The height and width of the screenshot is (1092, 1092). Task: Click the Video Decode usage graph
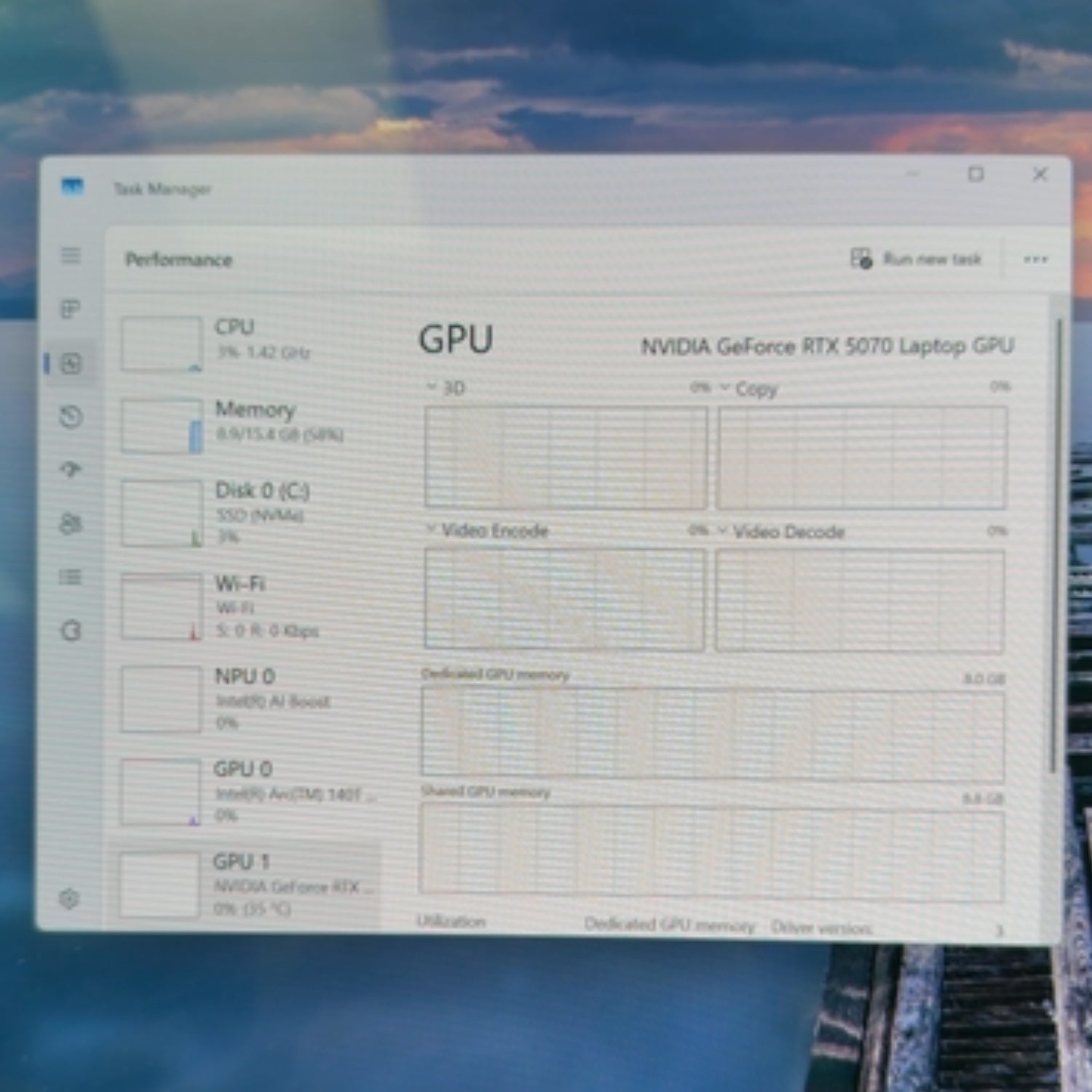point(860,601)
